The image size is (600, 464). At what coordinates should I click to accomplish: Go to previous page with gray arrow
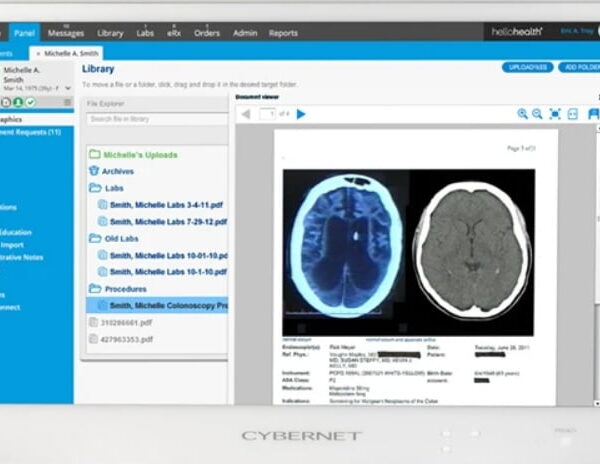pyautogui.click(x=245, y=114)
